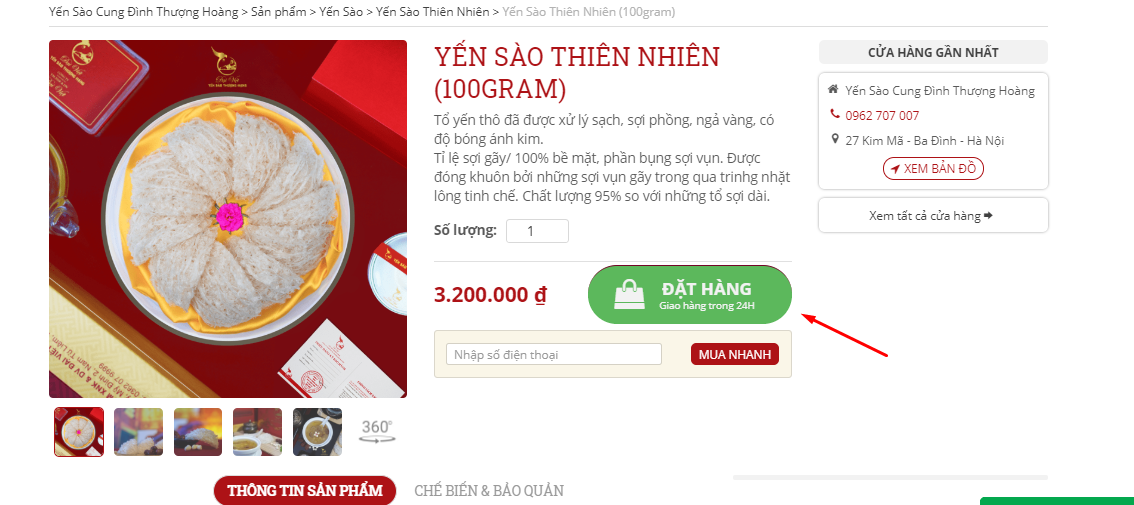This screenshot has height=505, width=1134.
Task: Click the map pin icon by 27 Kim Mã
Action: click(x=835, y=139)
